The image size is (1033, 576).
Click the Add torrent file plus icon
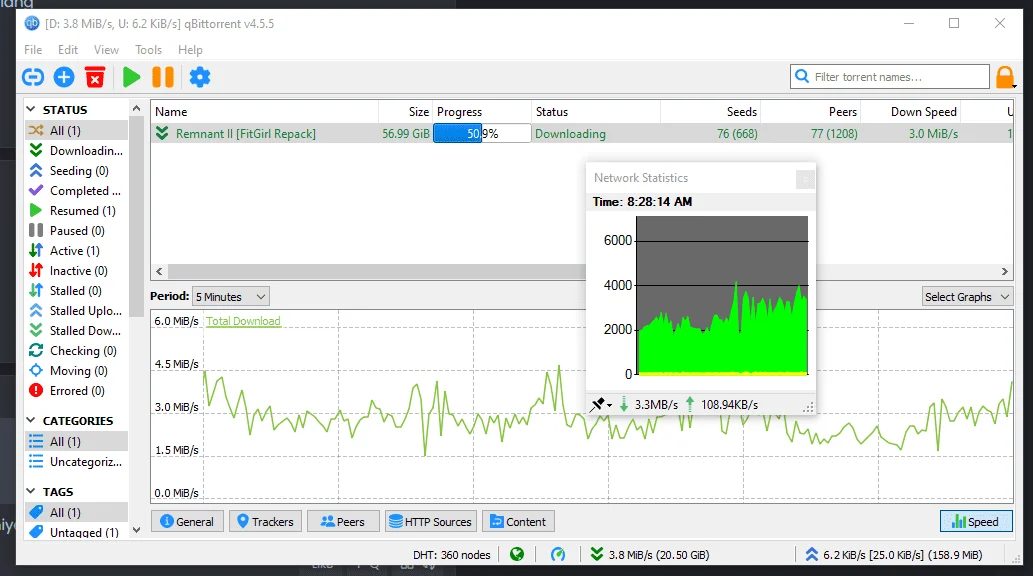pos(64,77)
